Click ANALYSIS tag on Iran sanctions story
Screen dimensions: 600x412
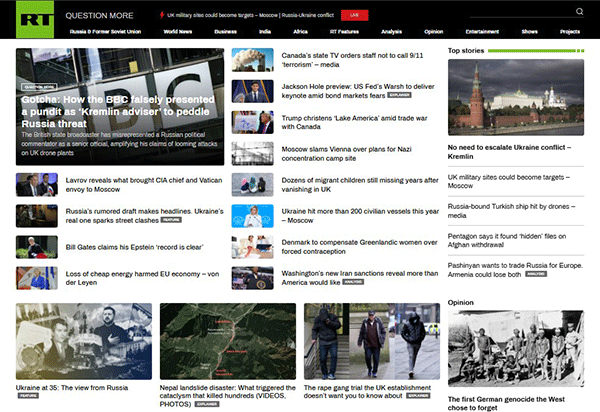353,282
